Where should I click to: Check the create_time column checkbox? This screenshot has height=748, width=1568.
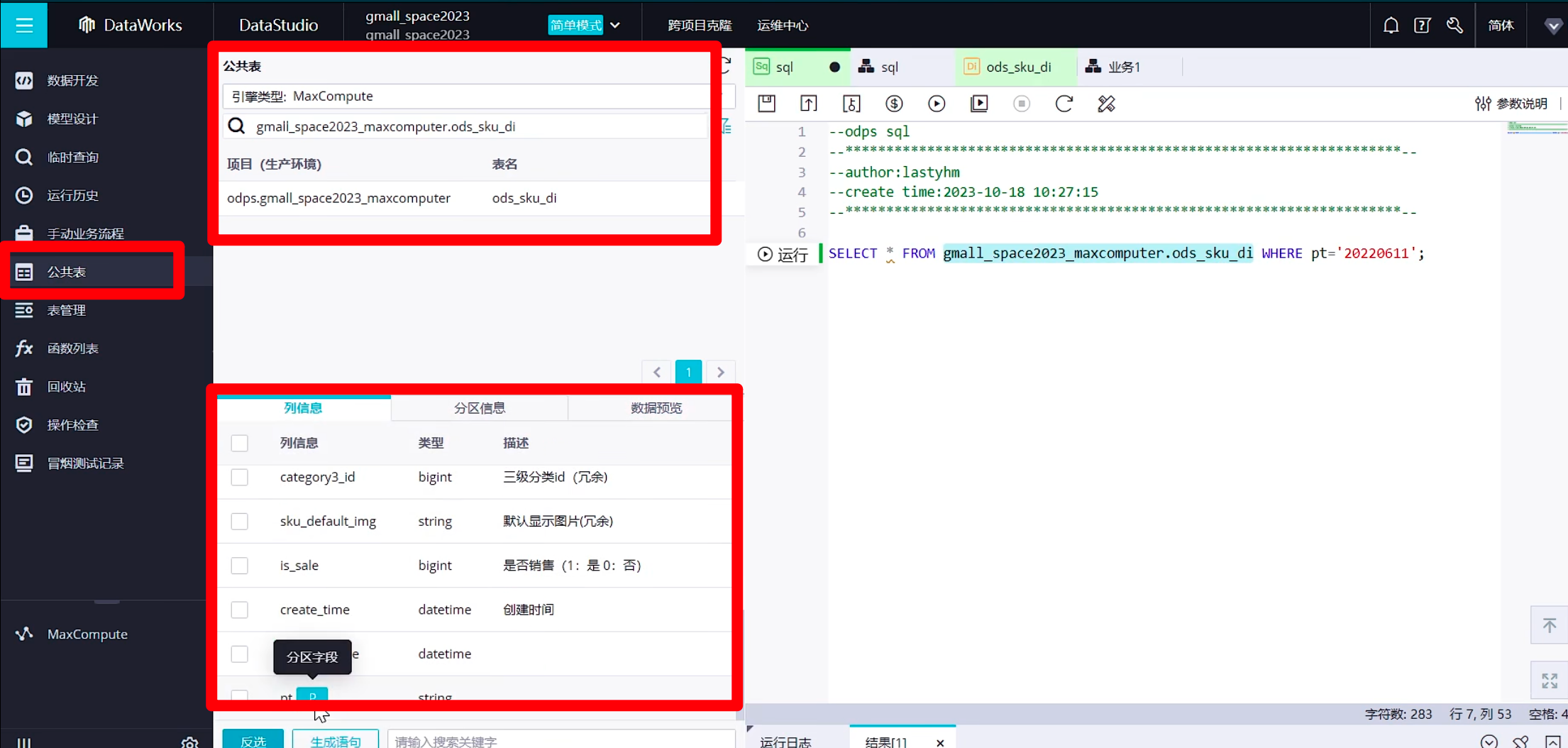240,610
